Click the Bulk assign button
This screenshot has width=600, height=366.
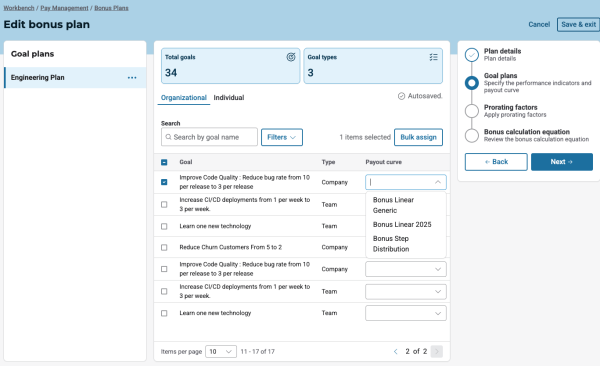(x=418, y=137)
